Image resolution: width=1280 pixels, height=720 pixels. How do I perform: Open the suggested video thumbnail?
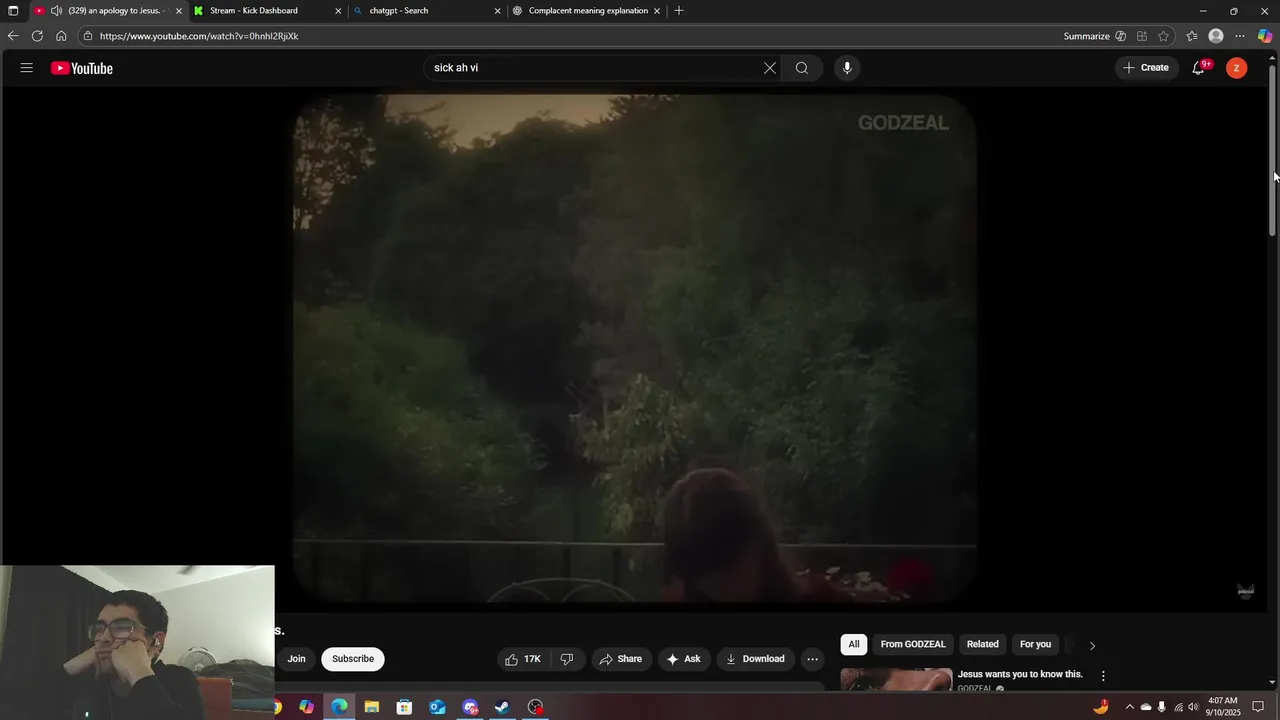[896, 679]
